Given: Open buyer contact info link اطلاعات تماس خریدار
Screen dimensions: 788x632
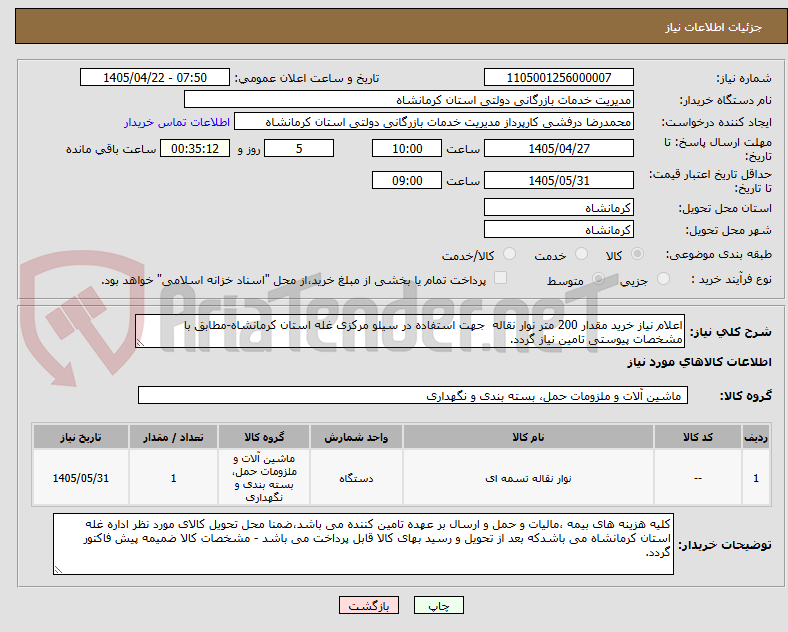Looking at the screenshot, I should [x=177, y=122].
